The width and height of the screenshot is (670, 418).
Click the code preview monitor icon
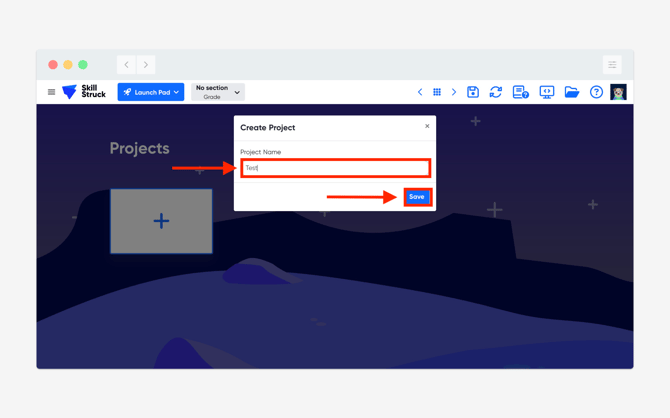tap(547, 92)
